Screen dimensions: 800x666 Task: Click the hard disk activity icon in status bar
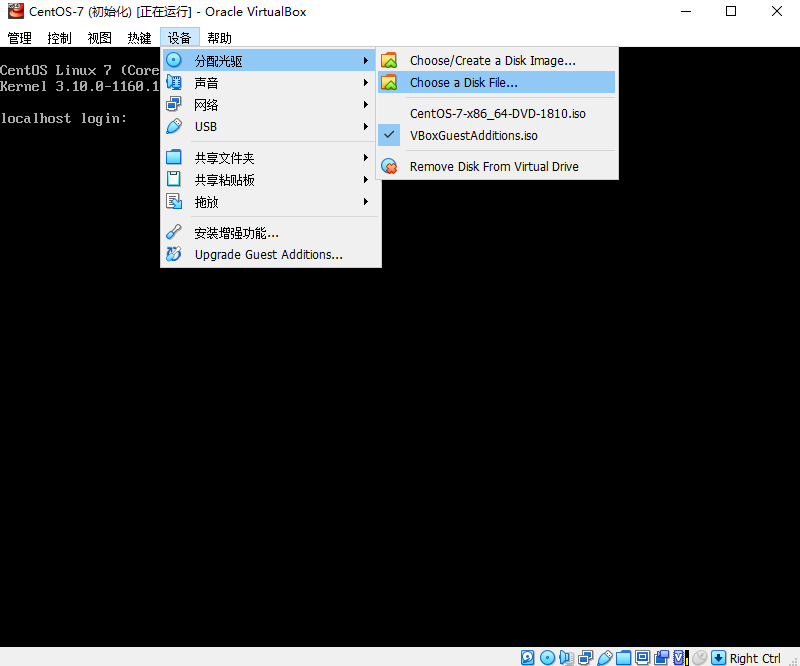528,657
